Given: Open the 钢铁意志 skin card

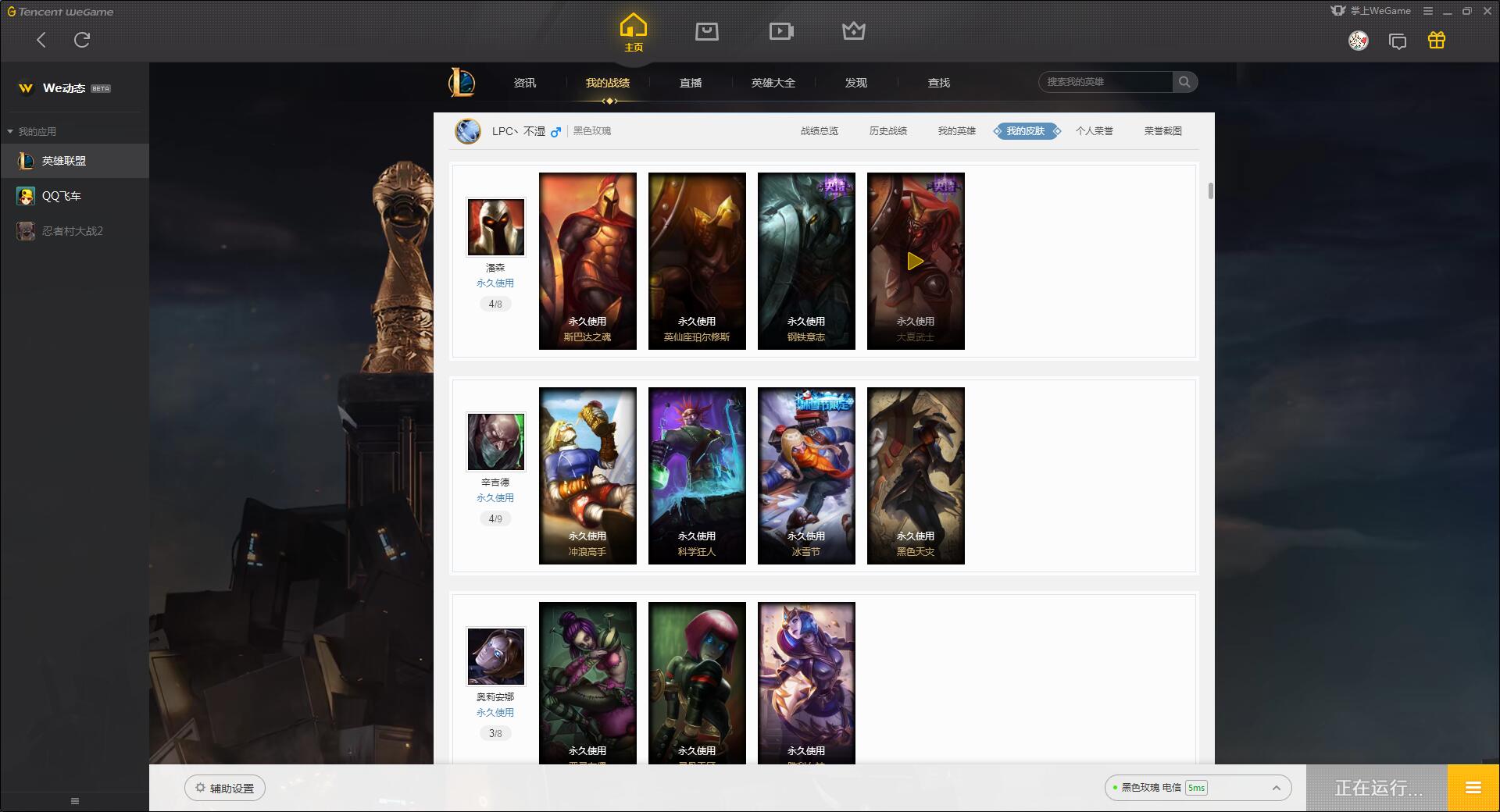Looking at the screenshot, I should (806, 261).
